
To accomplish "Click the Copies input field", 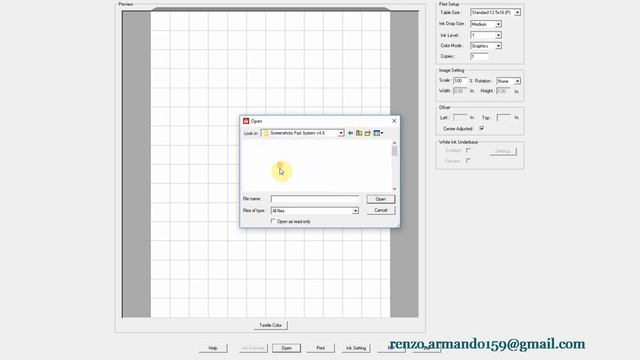I will click(x=479, y=56).
